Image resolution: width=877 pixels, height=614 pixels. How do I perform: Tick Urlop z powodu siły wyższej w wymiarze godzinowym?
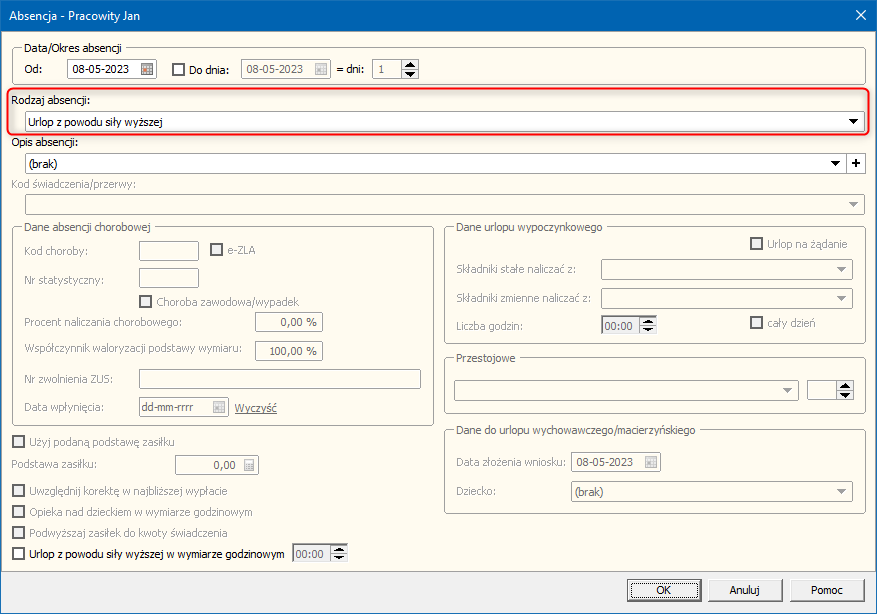pyautogui.click(x=18, y=553)
